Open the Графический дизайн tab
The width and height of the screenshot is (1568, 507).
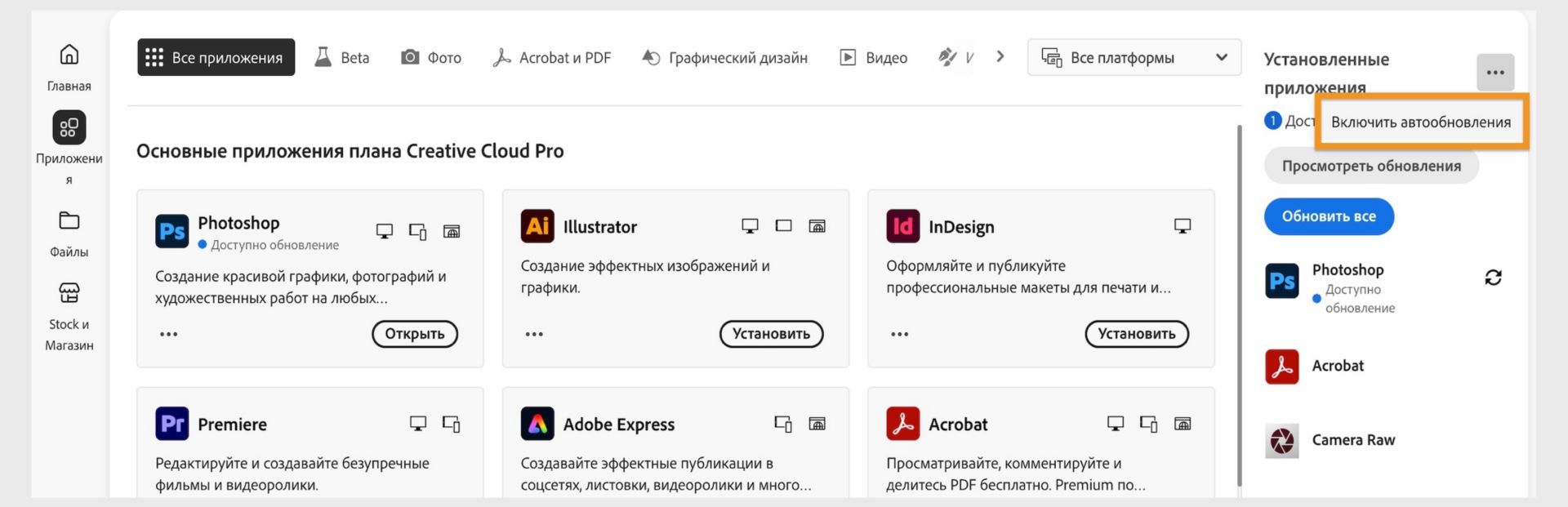[x=725, y=57]
